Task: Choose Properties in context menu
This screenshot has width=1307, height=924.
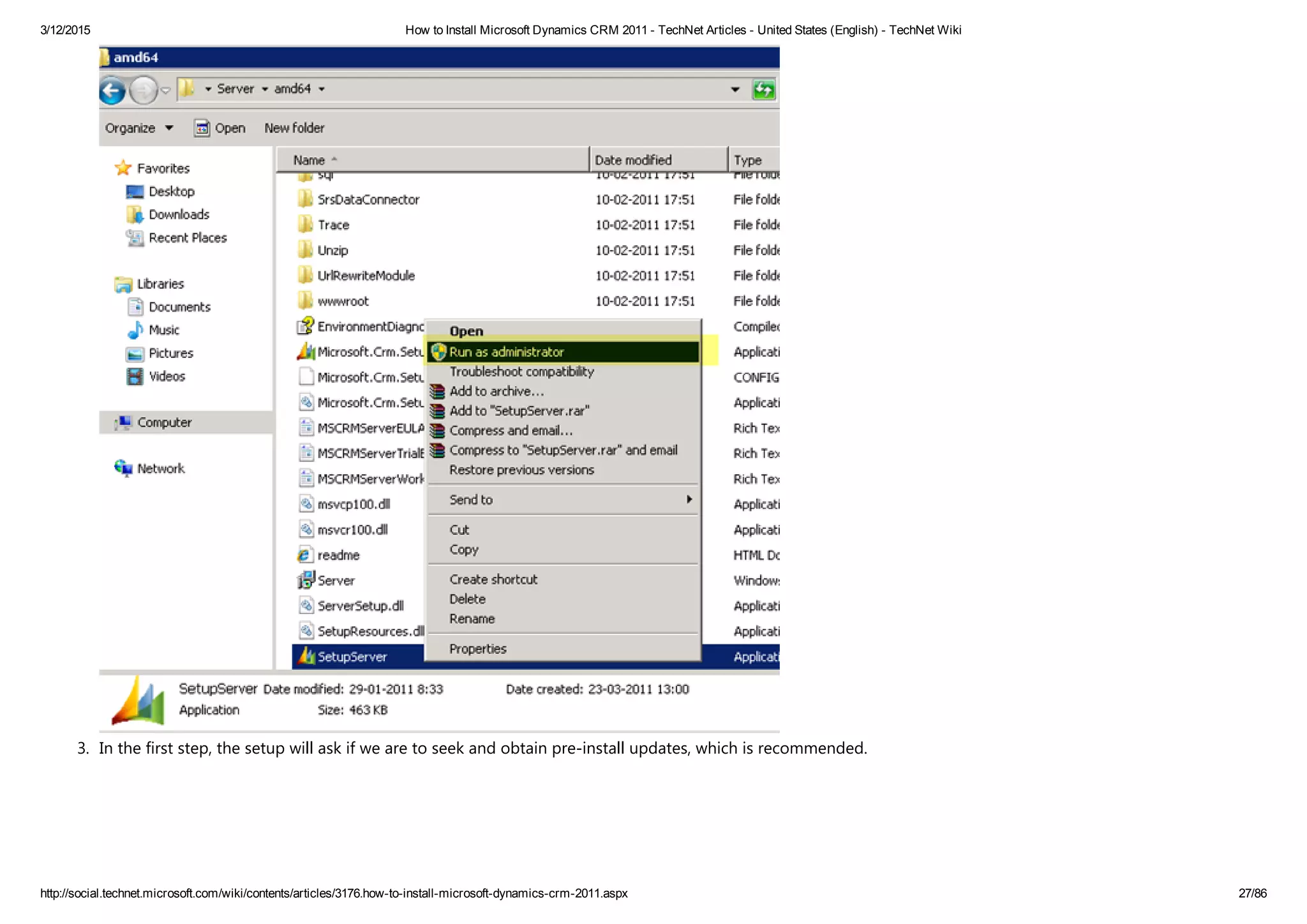Action: pyautogui.click(x=564, y=650)
